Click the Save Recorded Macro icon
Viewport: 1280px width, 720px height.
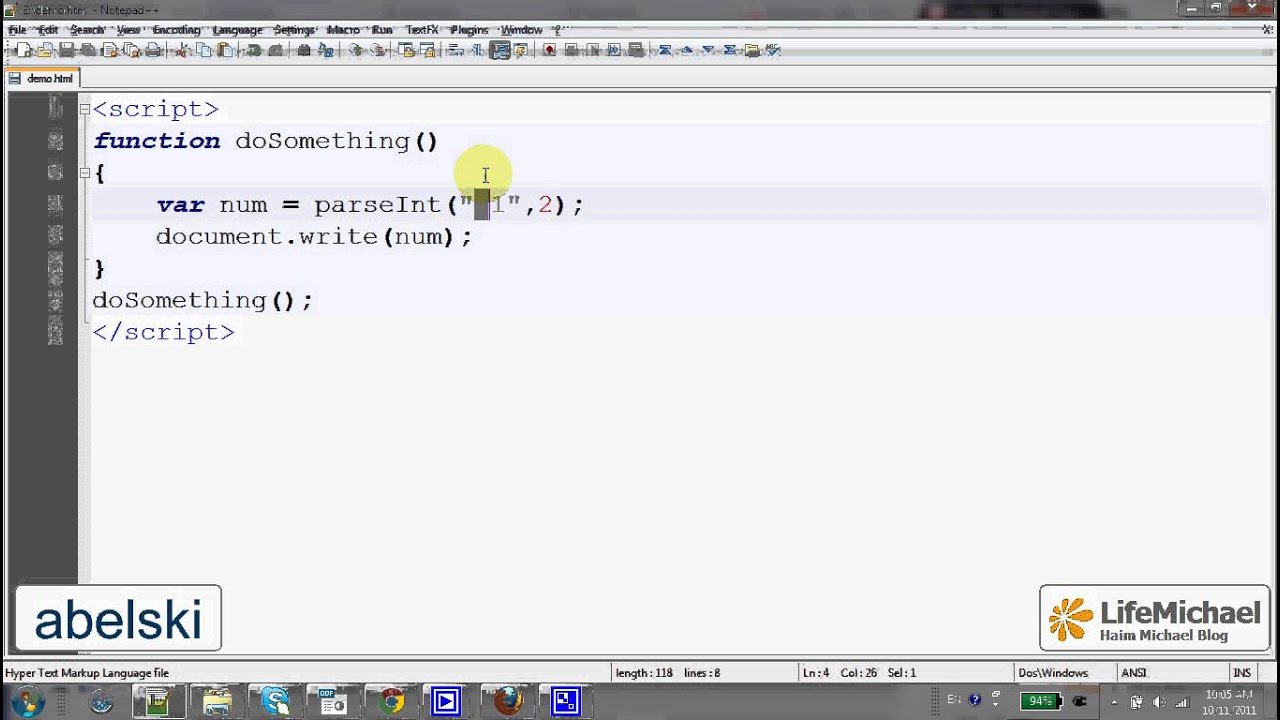point(636,50)
